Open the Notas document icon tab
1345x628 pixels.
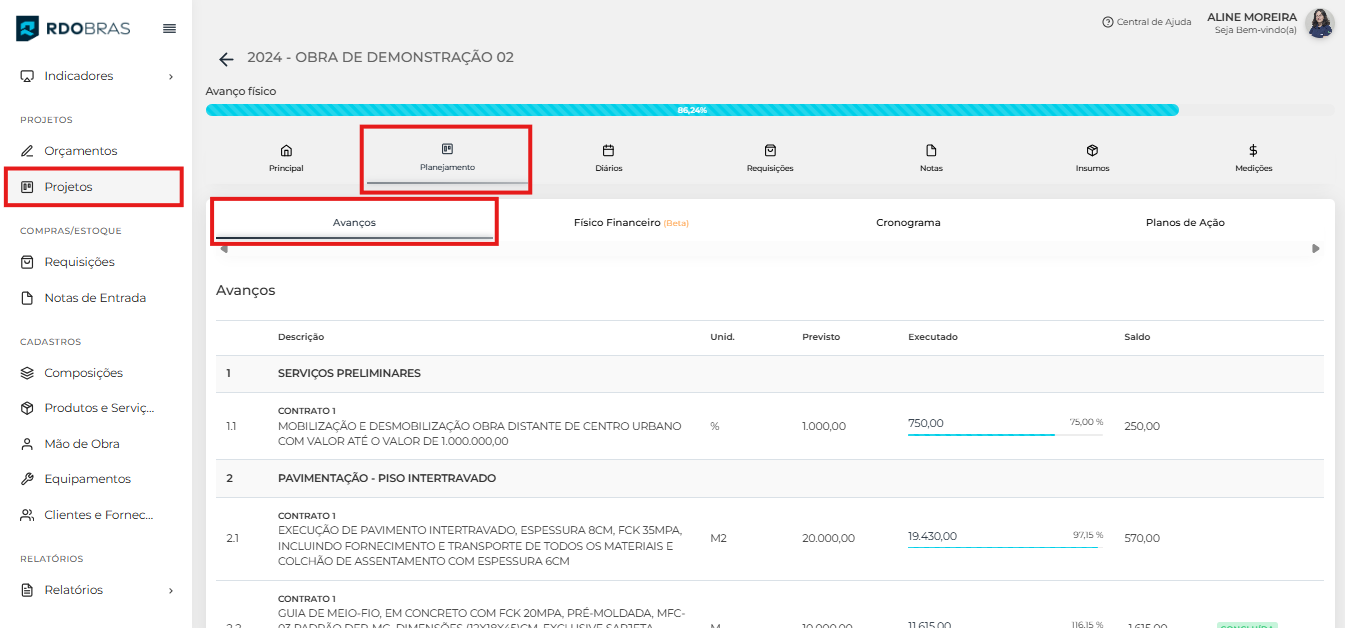(931, 158)
